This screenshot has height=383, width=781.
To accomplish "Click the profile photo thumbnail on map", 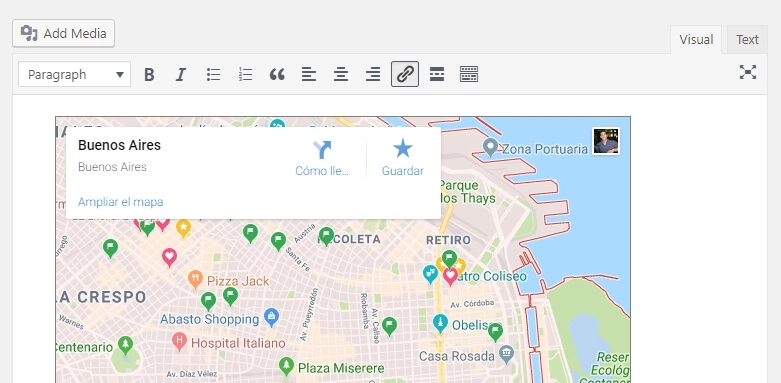I will click(606, 141).
